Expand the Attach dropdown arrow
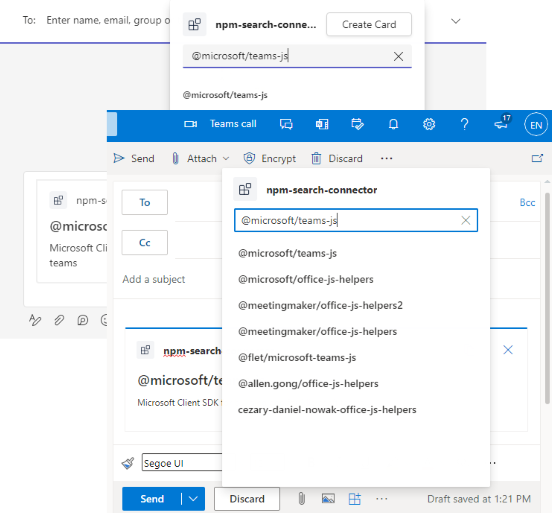Viewport: 552px width, 513px height. point(226,158)
